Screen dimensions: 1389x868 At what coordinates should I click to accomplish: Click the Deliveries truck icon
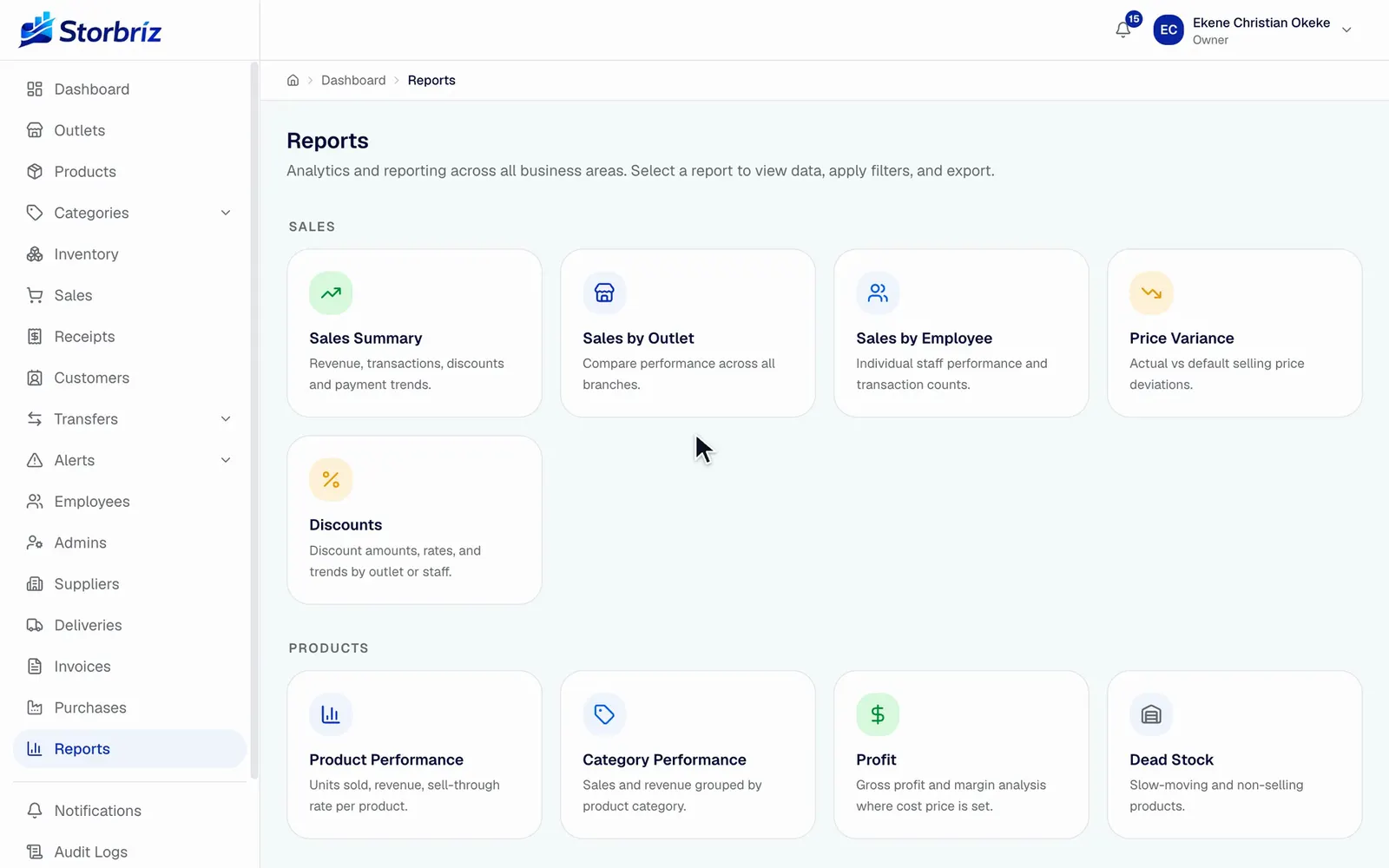35,625
